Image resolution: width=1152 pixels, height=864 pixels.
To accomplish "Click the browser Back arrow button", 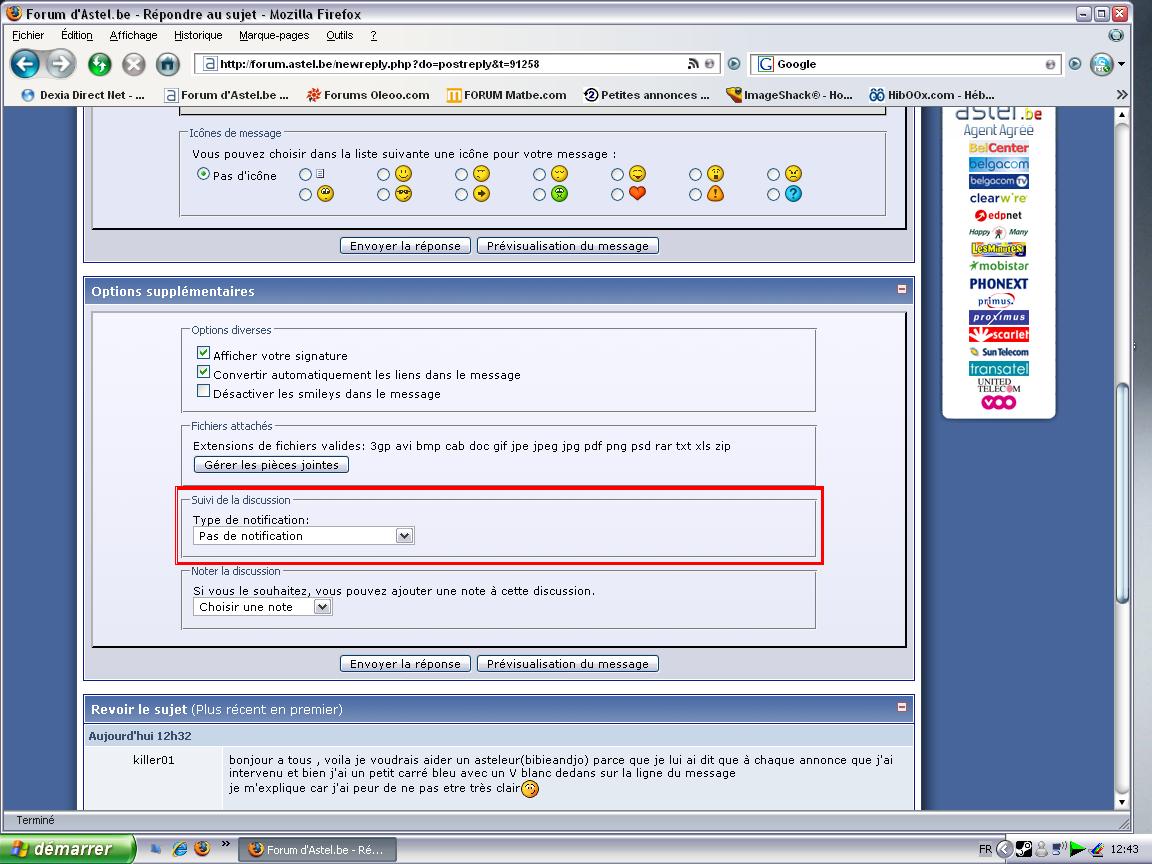I will pyautogui.click(x=26, y=64).
